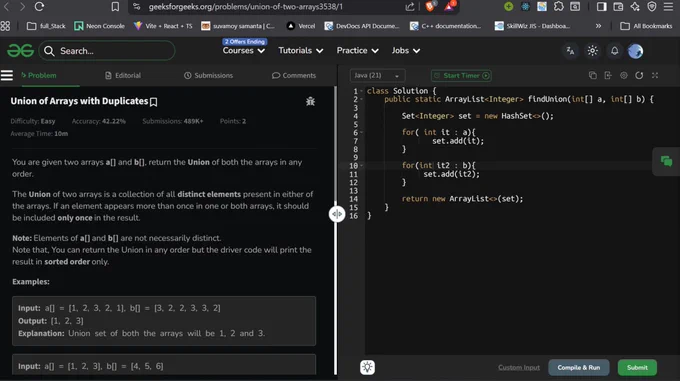Open the Vite + React + TS bookmark

tap(163, 26)
